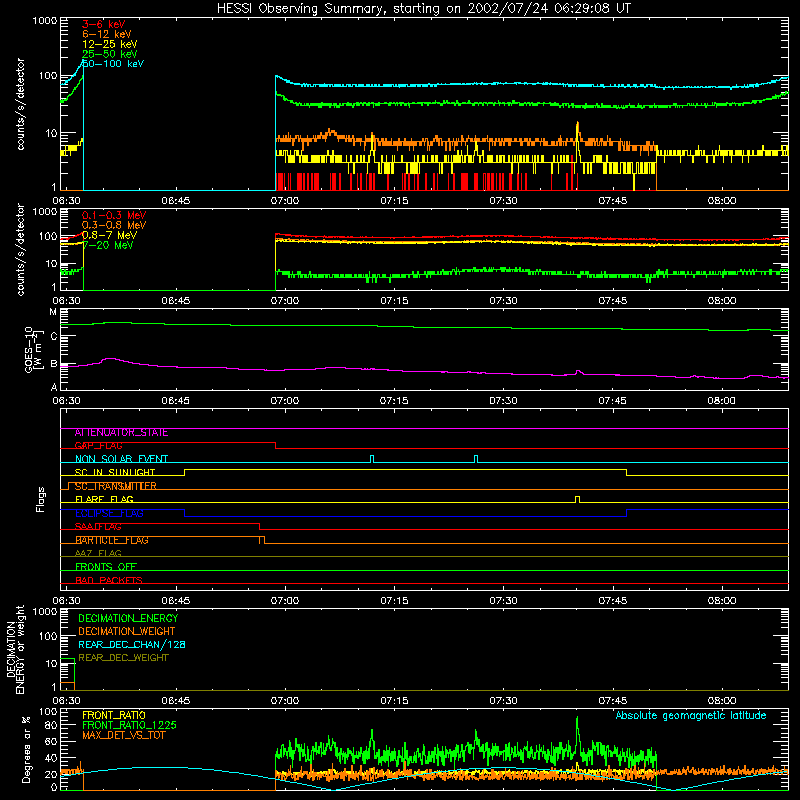800x800 pixels.
Task: Click the Flags panel axis label
Action: (40, 499)
